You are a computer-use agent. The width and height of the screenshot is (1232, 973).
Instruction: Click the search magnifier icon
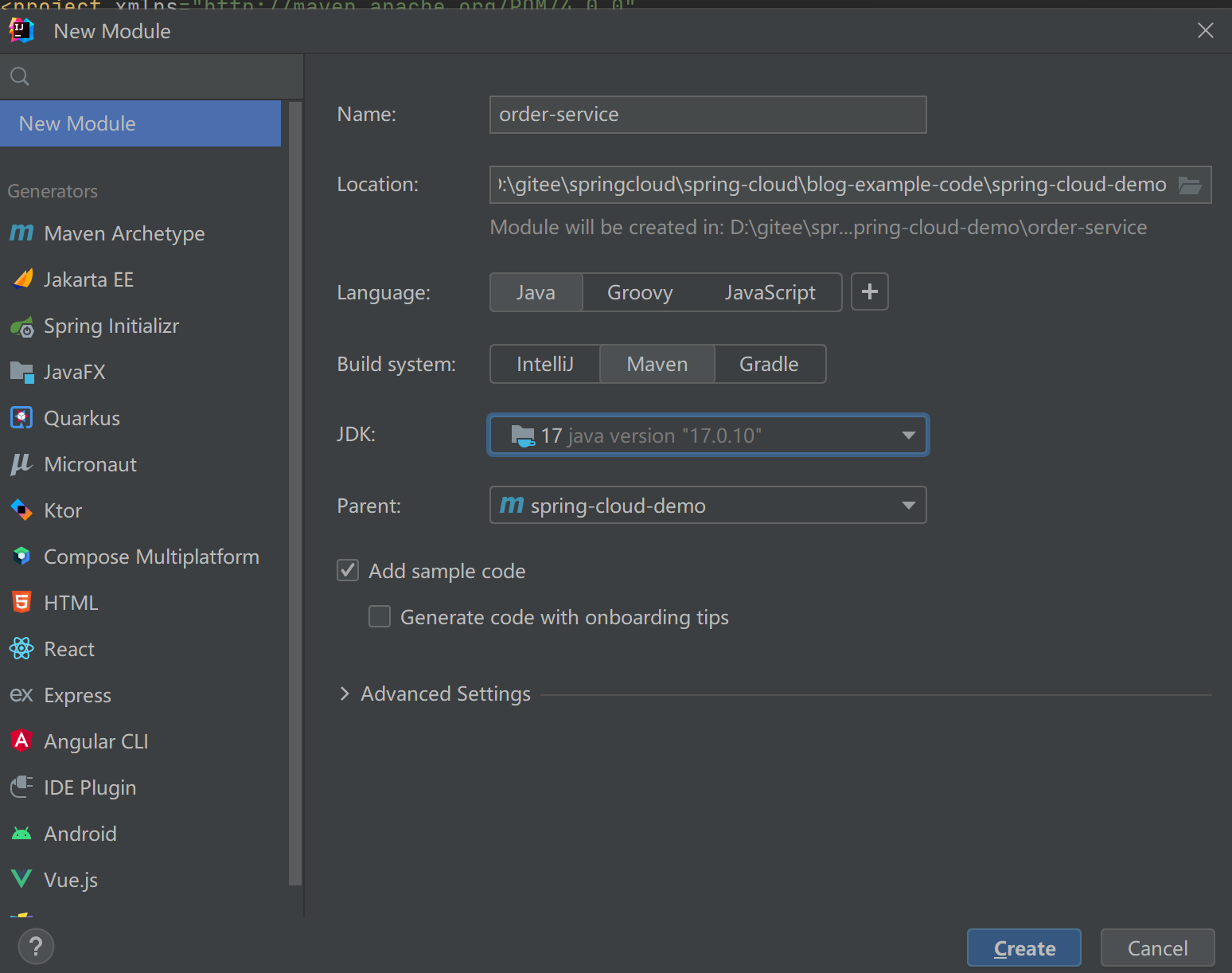click(x=20, y=76)
